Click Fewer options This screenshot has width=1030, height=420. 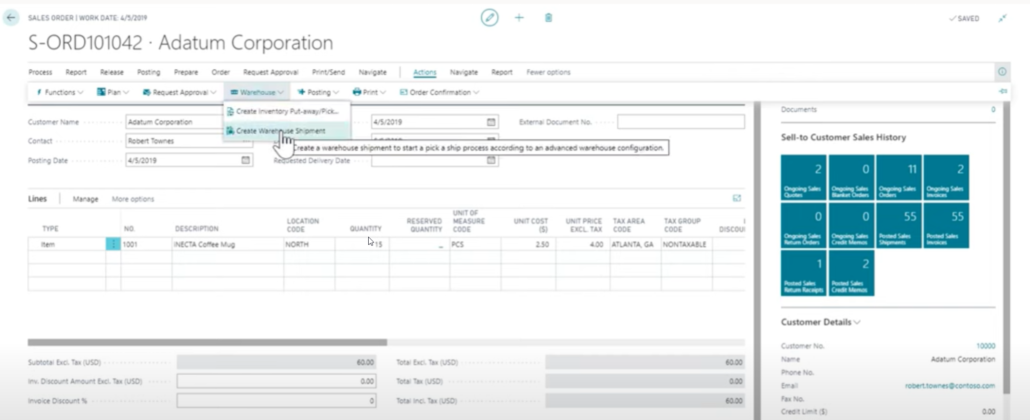(549, 72)
